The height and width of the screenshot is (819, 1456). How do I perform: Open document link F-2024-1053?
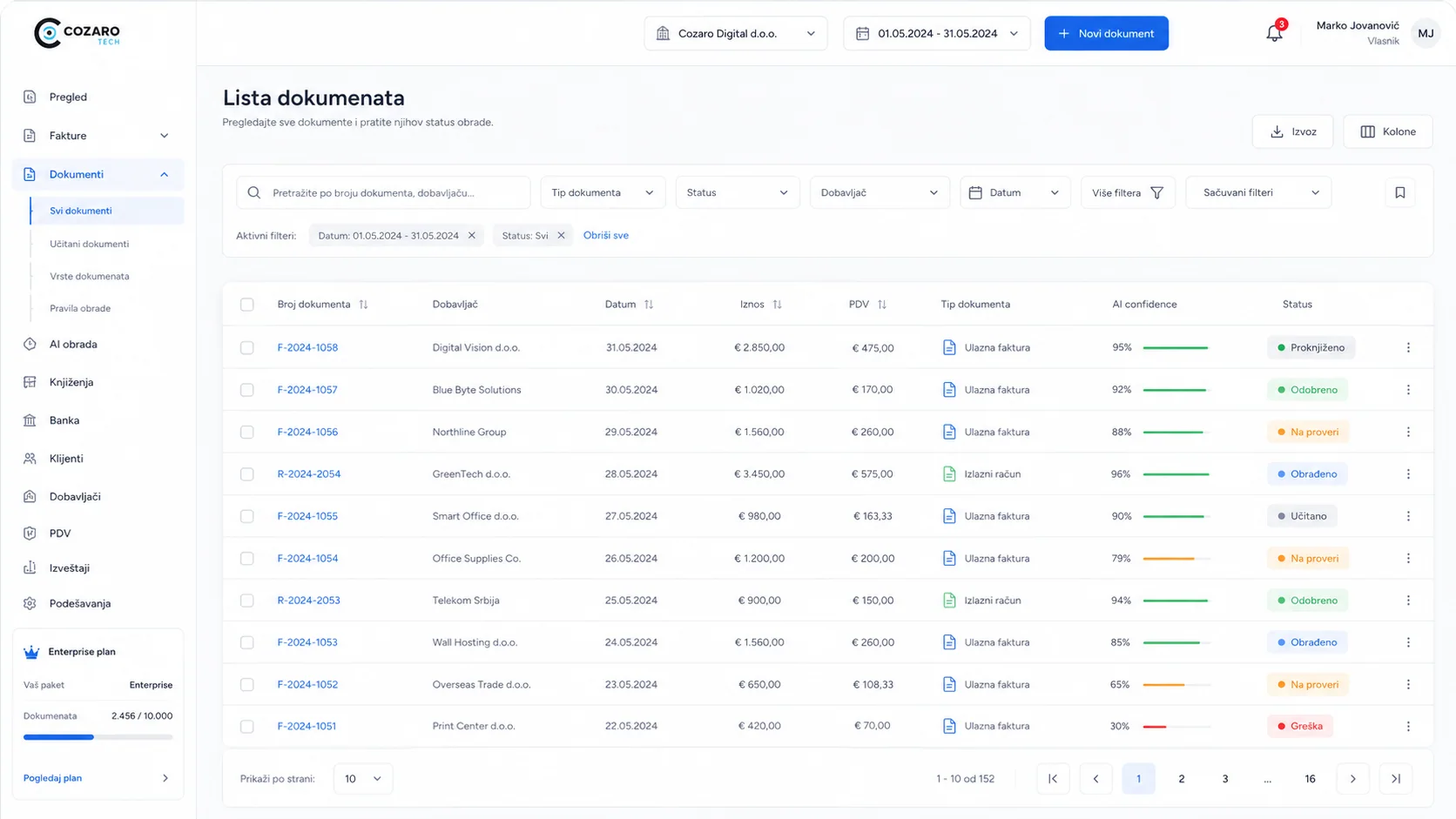coord(307,642)
